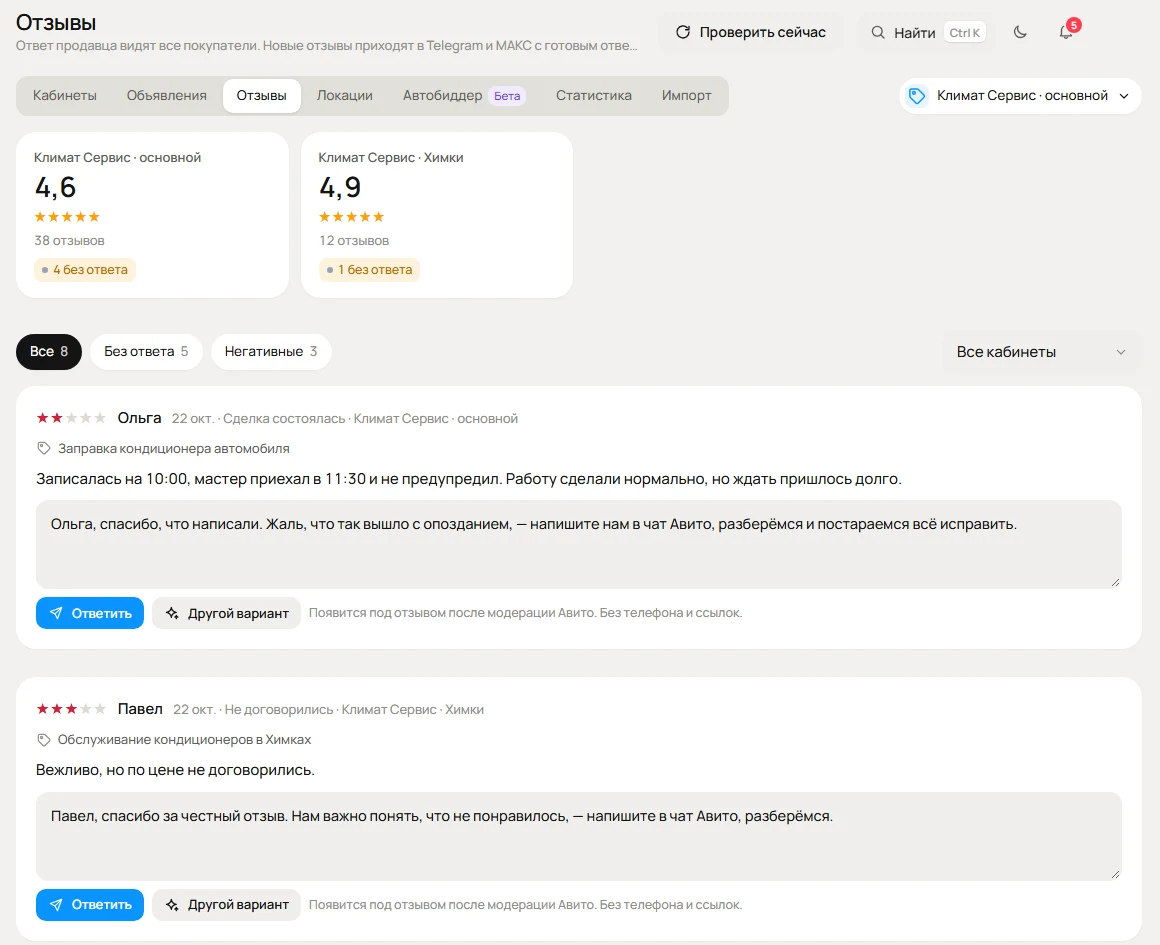Click the refresh icon beside Проверить сейчас
This screenshot has width=1160, height=945.
[683, 32]
